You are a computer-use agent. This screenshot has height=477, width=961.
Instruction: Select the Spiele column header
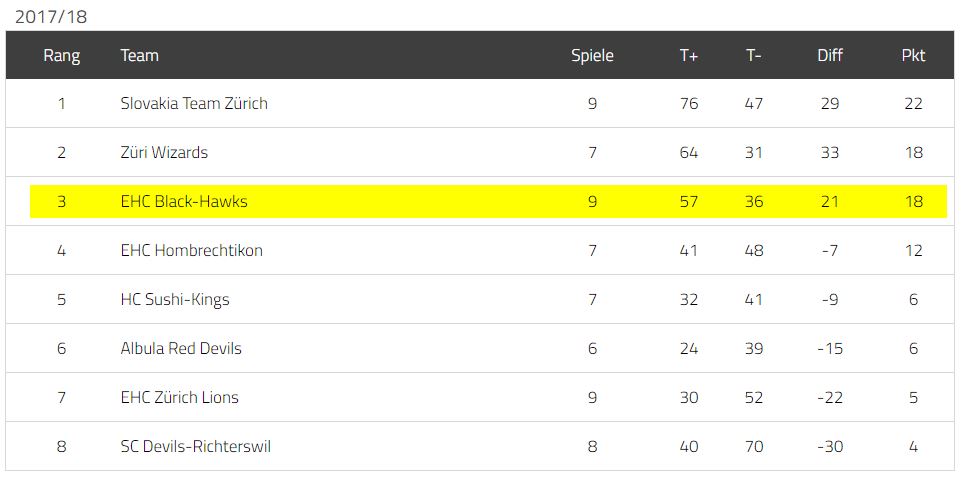592,55
